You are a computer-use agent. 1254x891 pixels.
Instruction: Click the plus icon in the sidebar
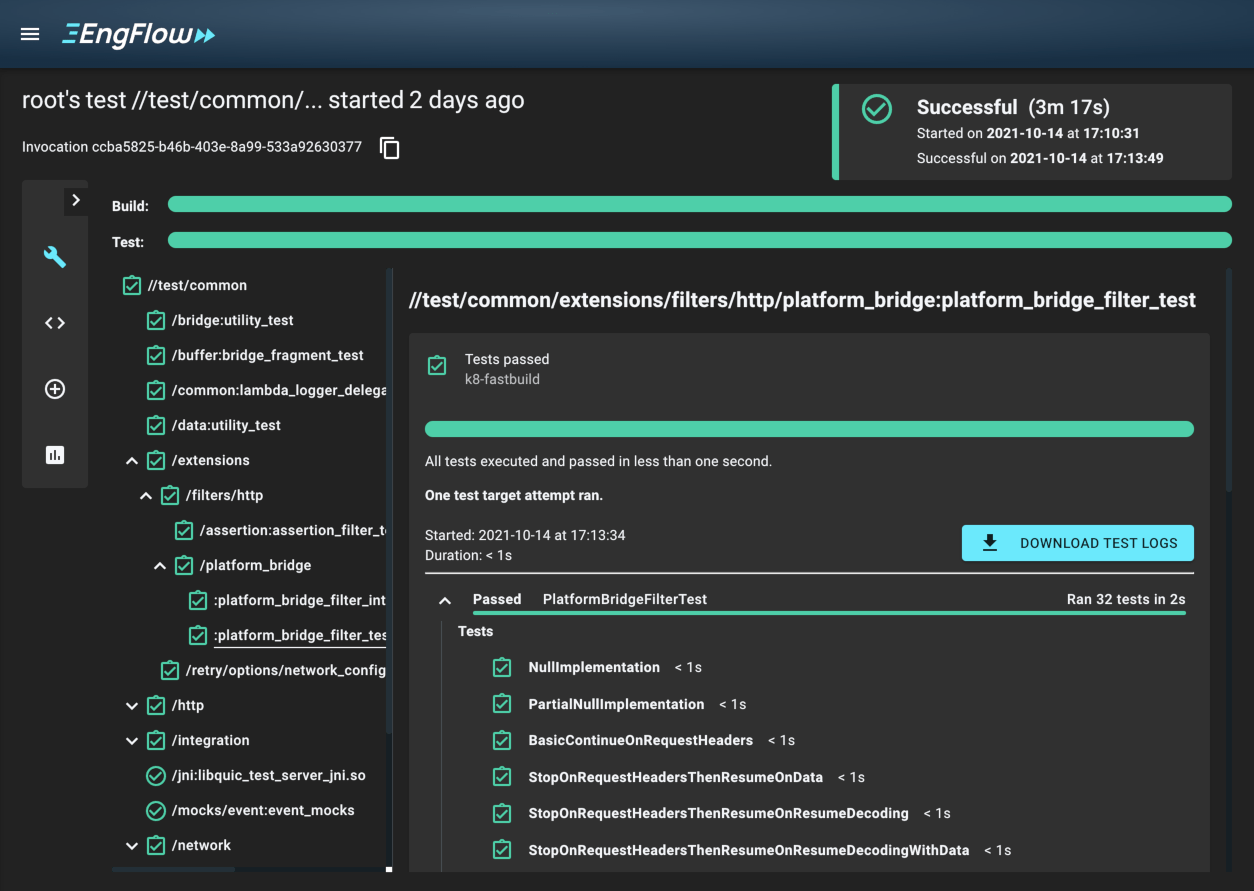point(55,389)
